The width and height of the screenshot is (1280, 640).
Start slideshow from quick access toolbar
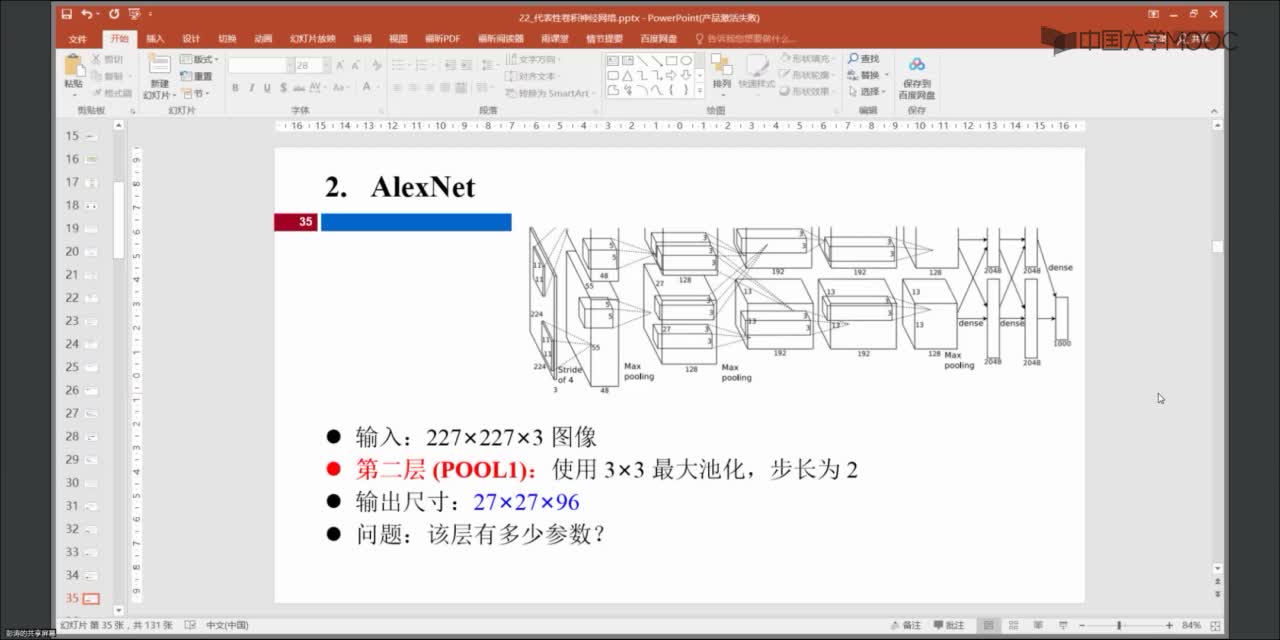coord(135,15)
